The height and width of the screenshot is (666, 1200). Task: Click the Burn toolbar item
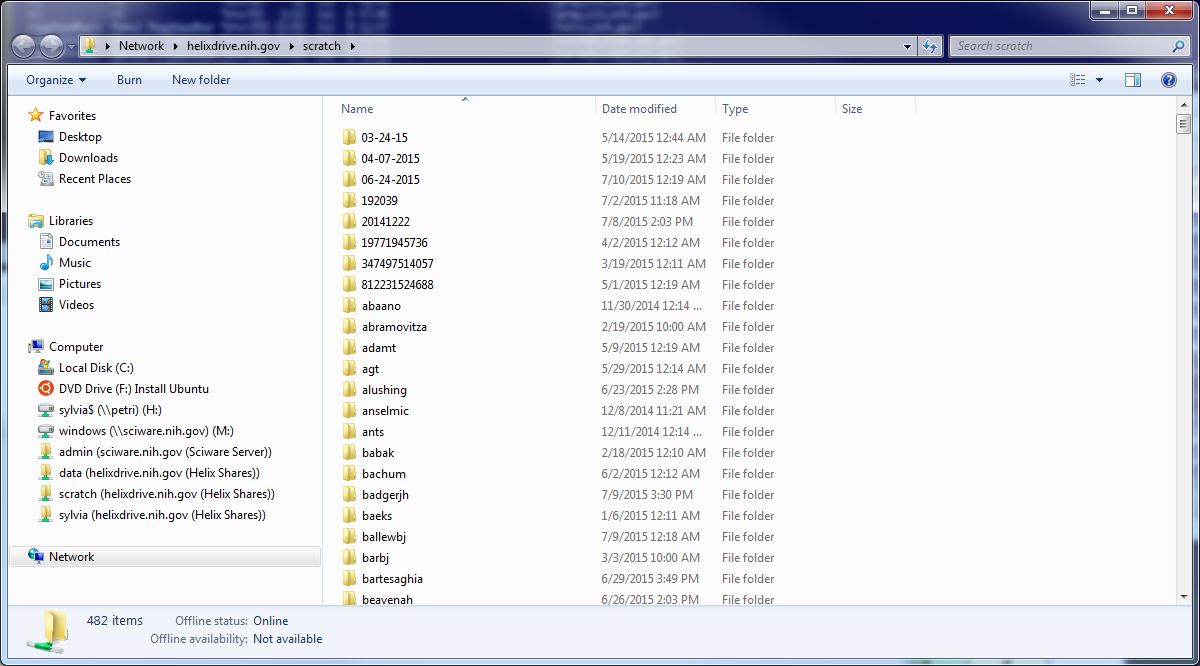(x=129, y=80)
